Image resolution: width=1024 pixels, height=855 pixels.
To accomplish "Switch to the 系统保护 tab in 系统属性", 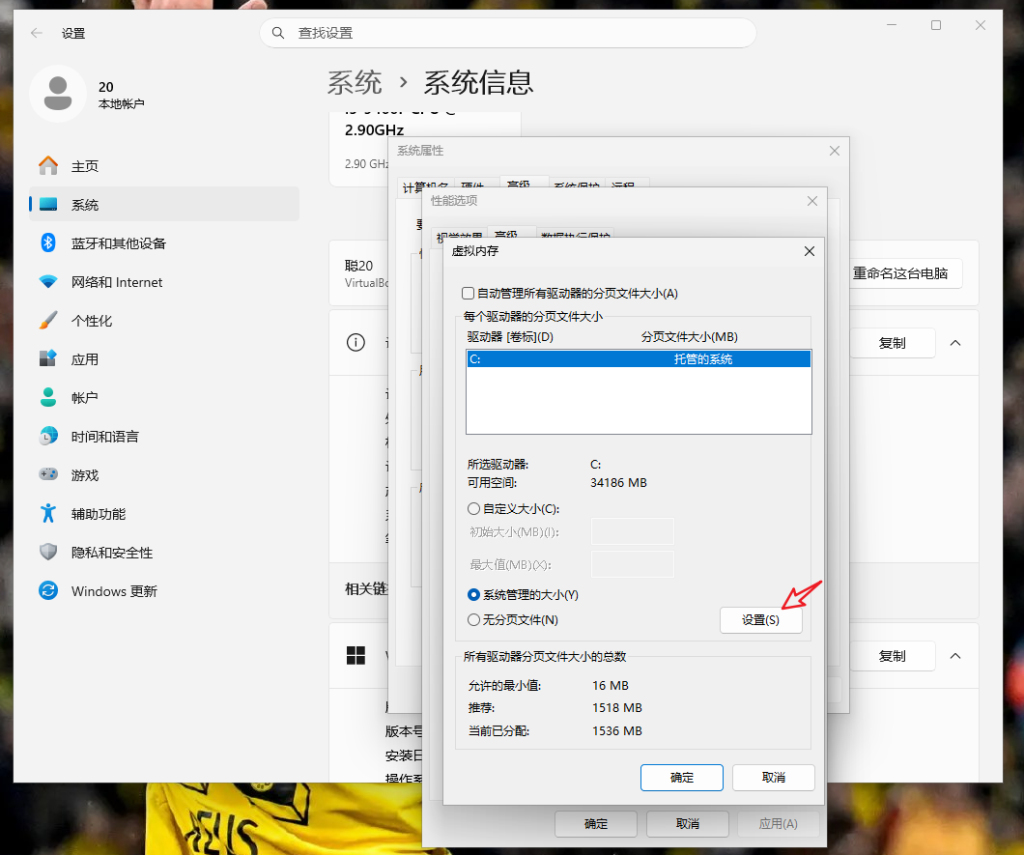I will pyautogui.click(x=576, y=186).
